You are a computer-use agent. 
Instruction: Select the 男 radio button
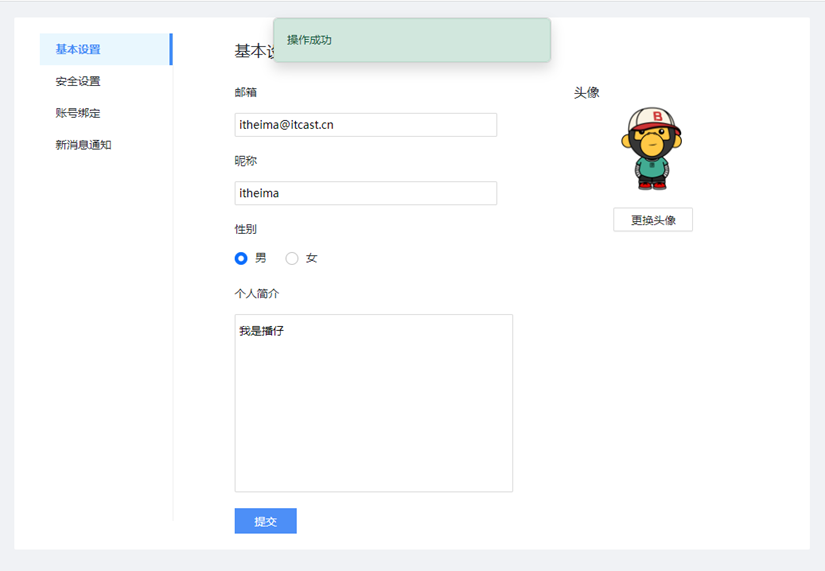click(x=241, y=258)
